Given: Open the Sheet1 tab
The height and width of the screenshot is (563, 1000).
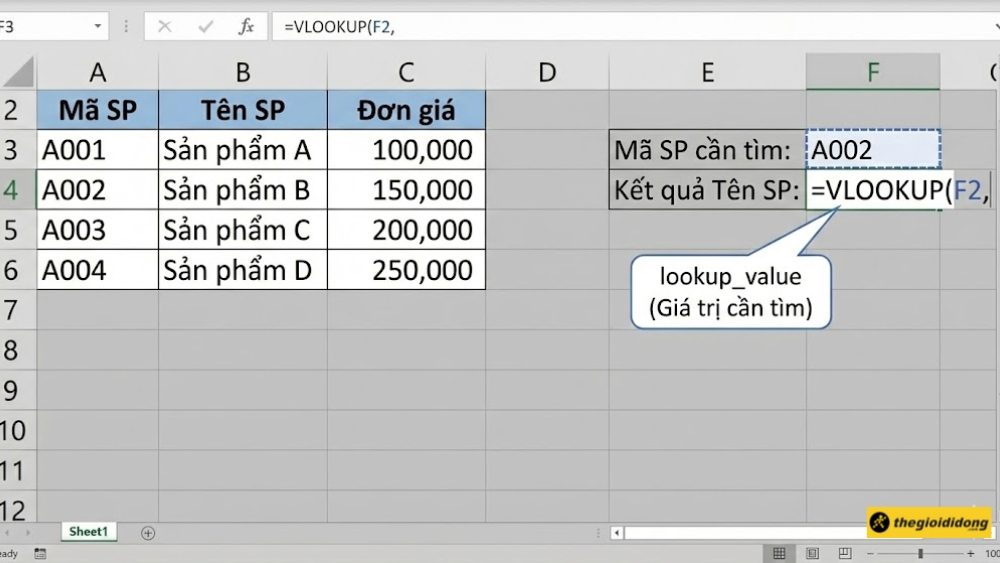Looking at the screenshot, I should 89,532.
